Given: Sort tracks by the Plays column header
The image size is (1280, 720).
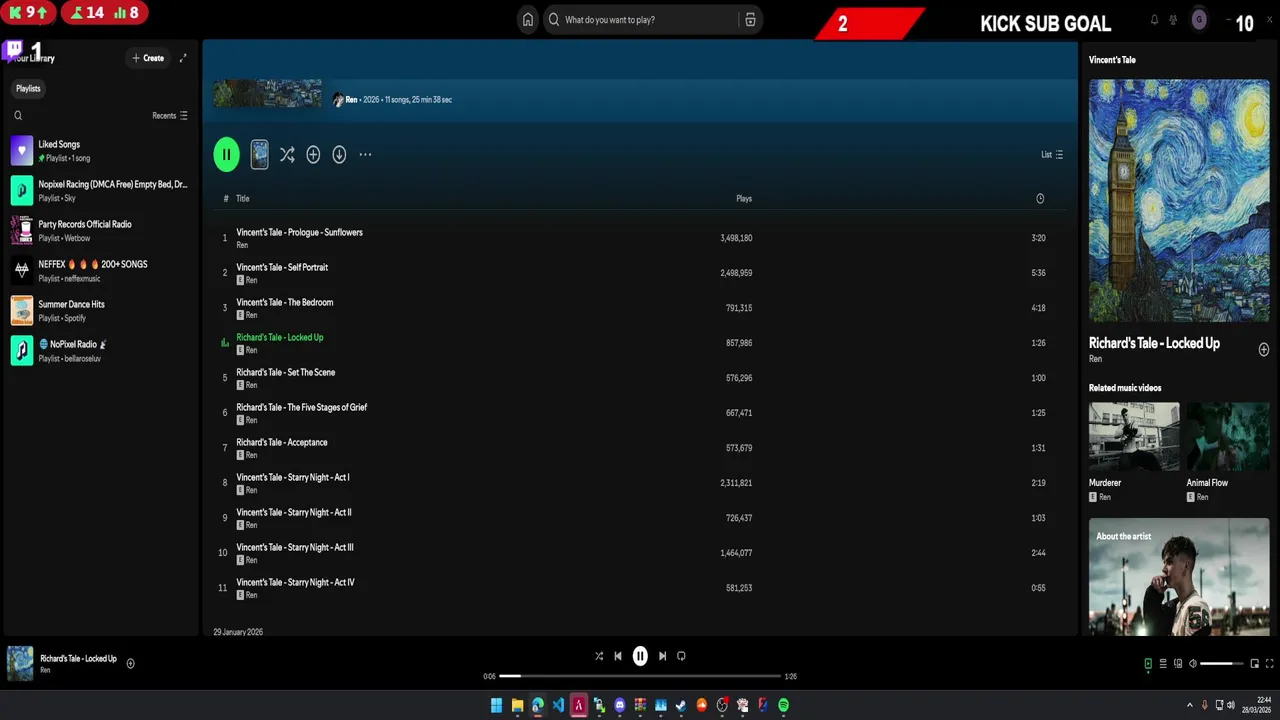Looking at the screenshot, I should point(744,199).
